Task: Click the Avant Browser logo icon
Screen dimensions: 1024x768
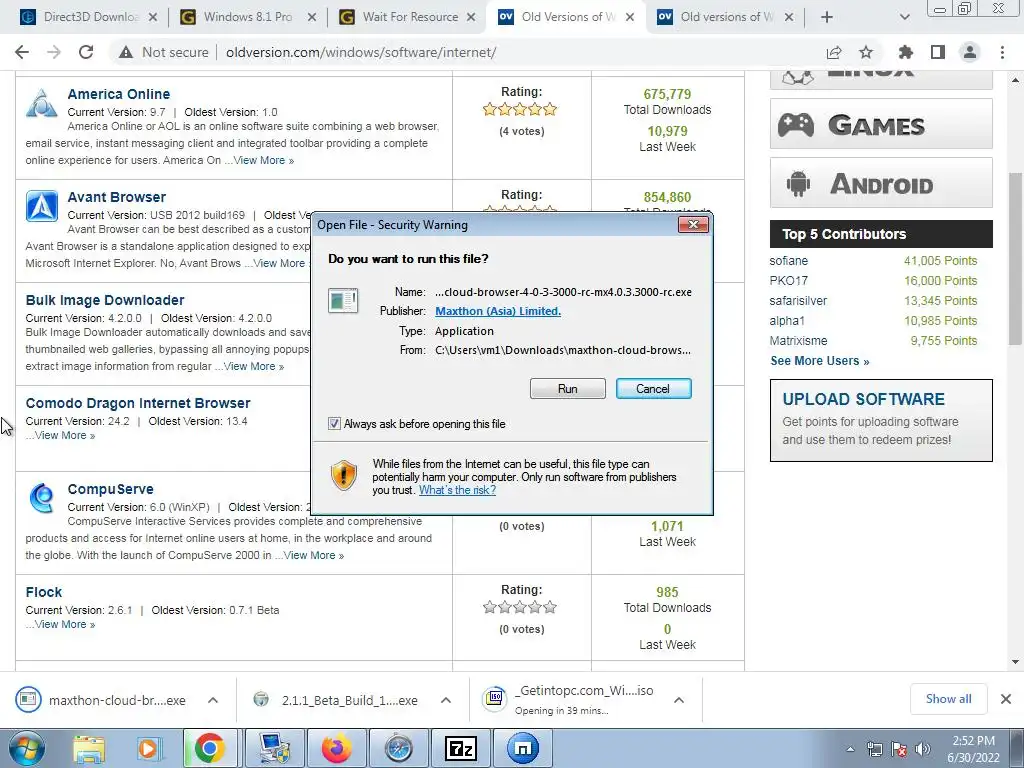Action: 42,206
